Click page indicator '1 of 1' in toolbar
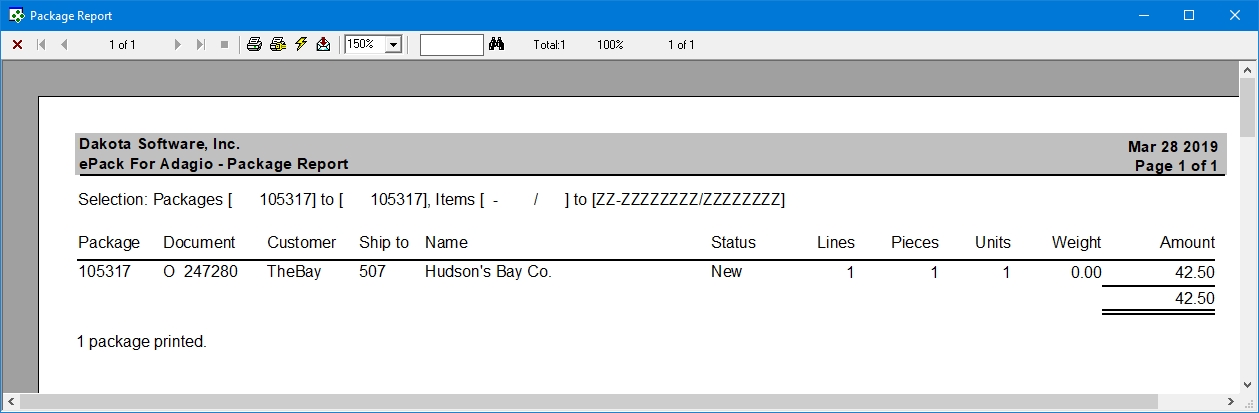This screenshot has height=413, width=1259. point(122,45)
